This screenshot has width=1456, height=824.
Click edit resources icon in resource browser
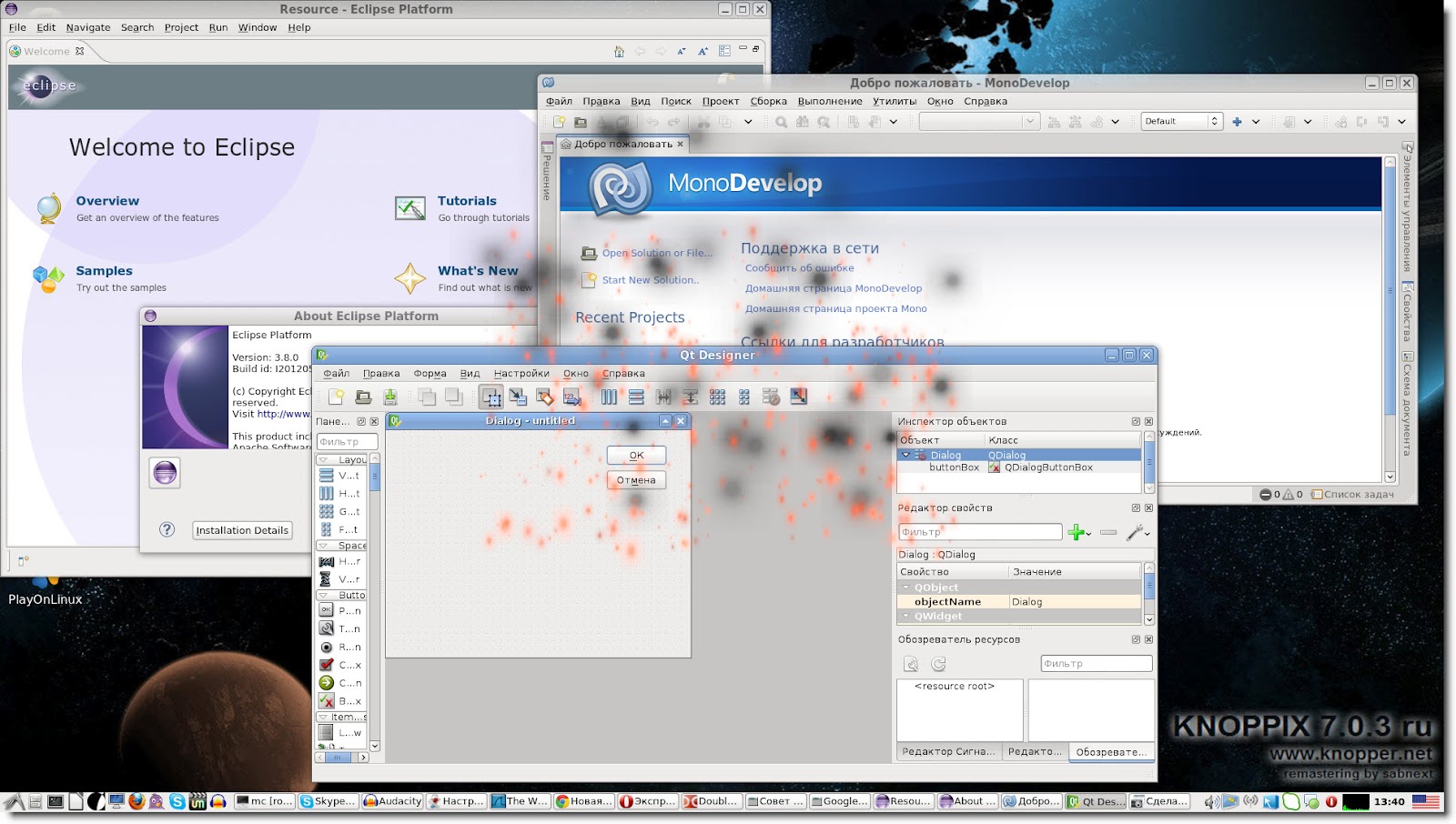(x=911, y=664)
